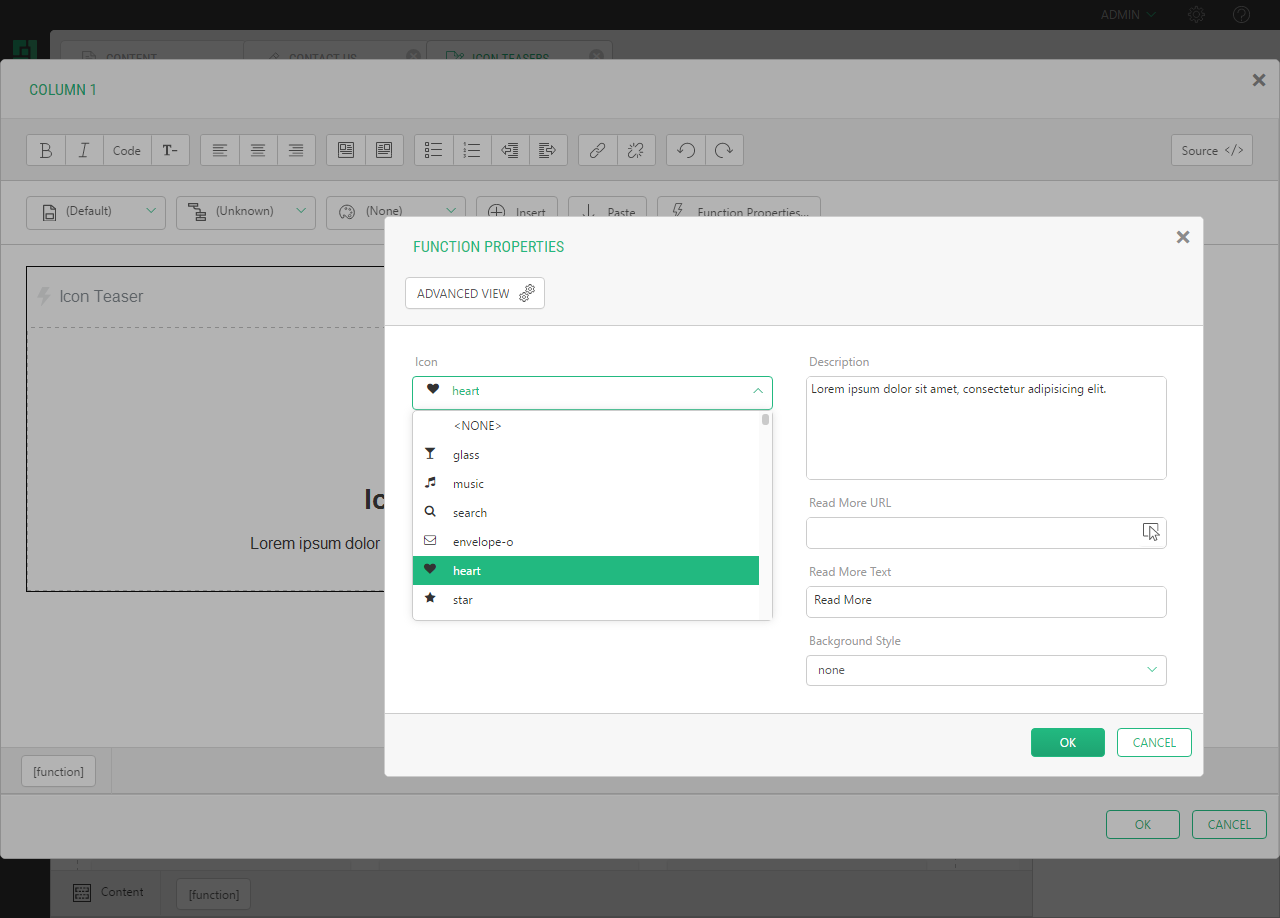The height and width of the screenshot is (918, 1280).
Task: Expand the Background Style dropdown
Action: pyautogui.click(x=986, y=670)
